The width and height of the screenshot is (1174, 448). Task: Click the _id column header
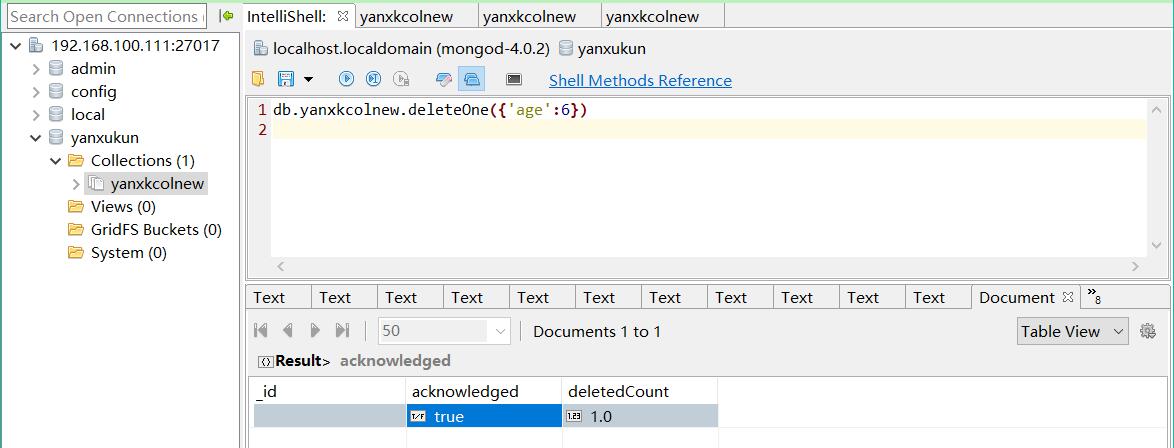[329, 392]
